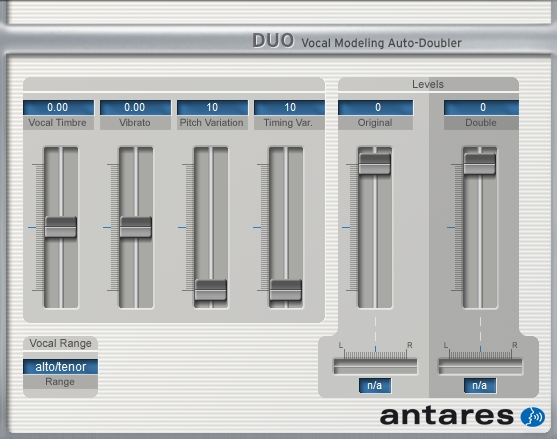Select the Vocal Timbre value field
This screenshot has width=557, height=439.
[59, 107]
